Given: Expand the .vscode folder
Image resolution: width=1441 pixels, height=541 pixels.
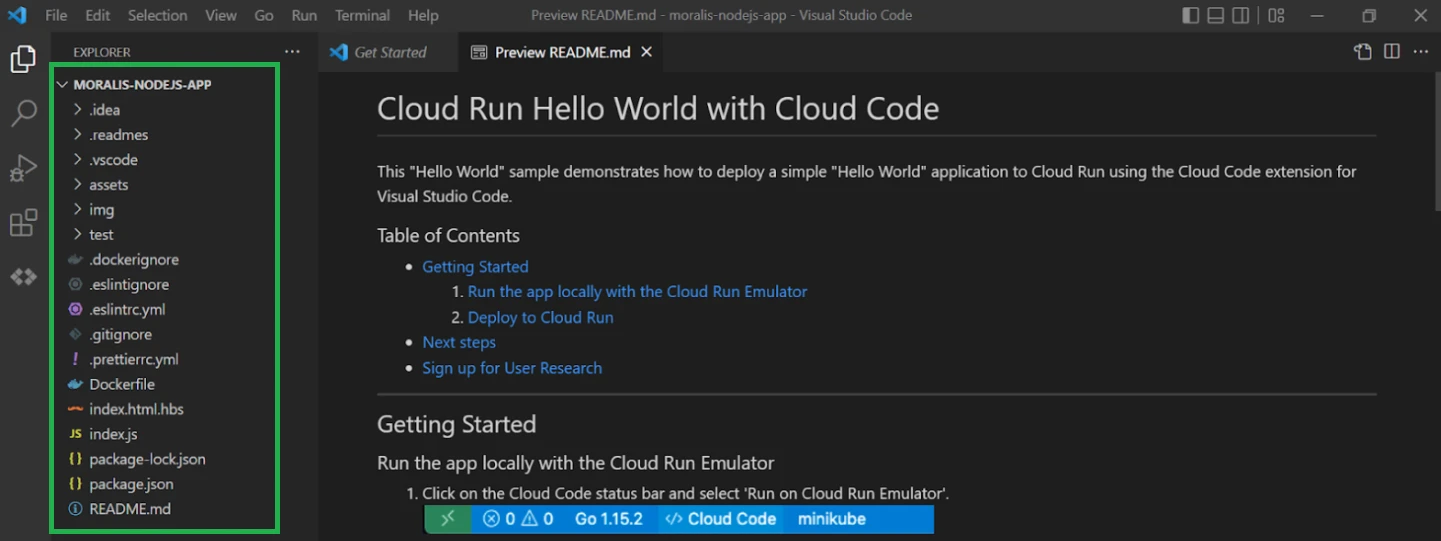Looking at the screenshot, I should [113, 160].
